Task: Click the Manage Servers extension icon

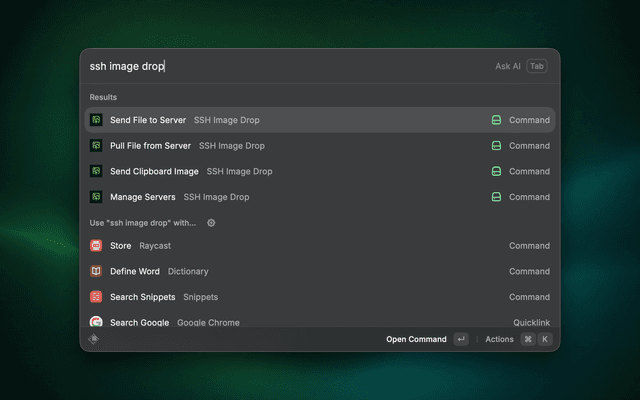Action: pos(96,197)
